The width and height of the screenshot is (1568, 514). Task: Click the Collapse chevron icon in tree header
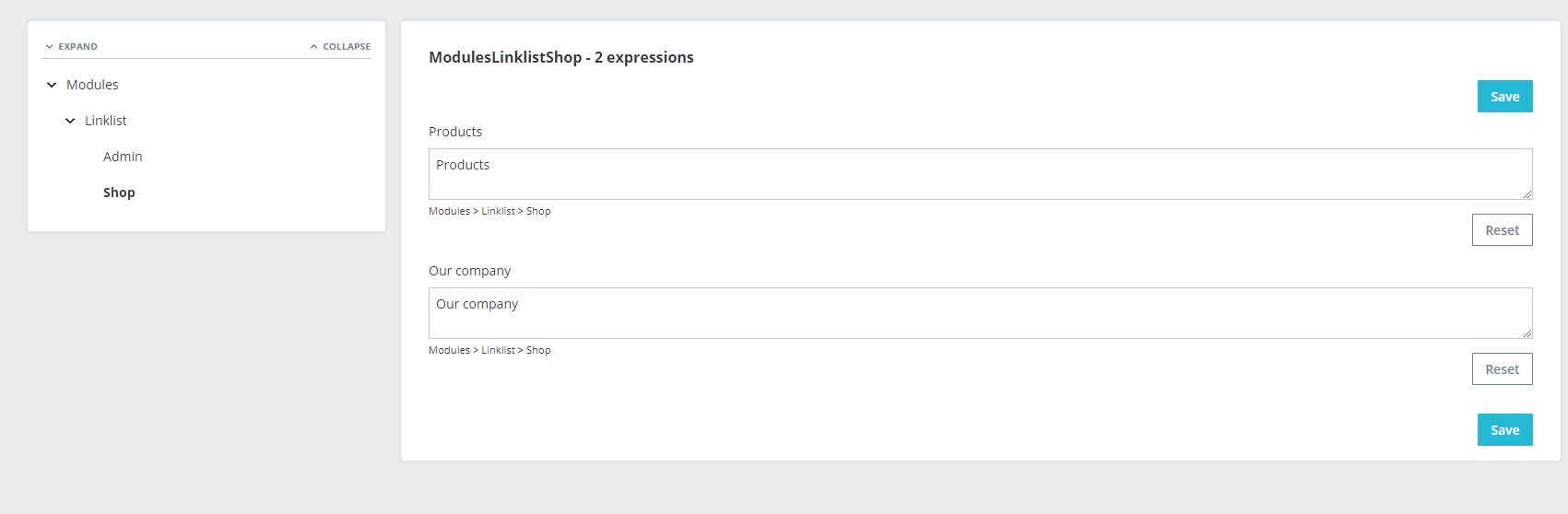tap(314, 47)
